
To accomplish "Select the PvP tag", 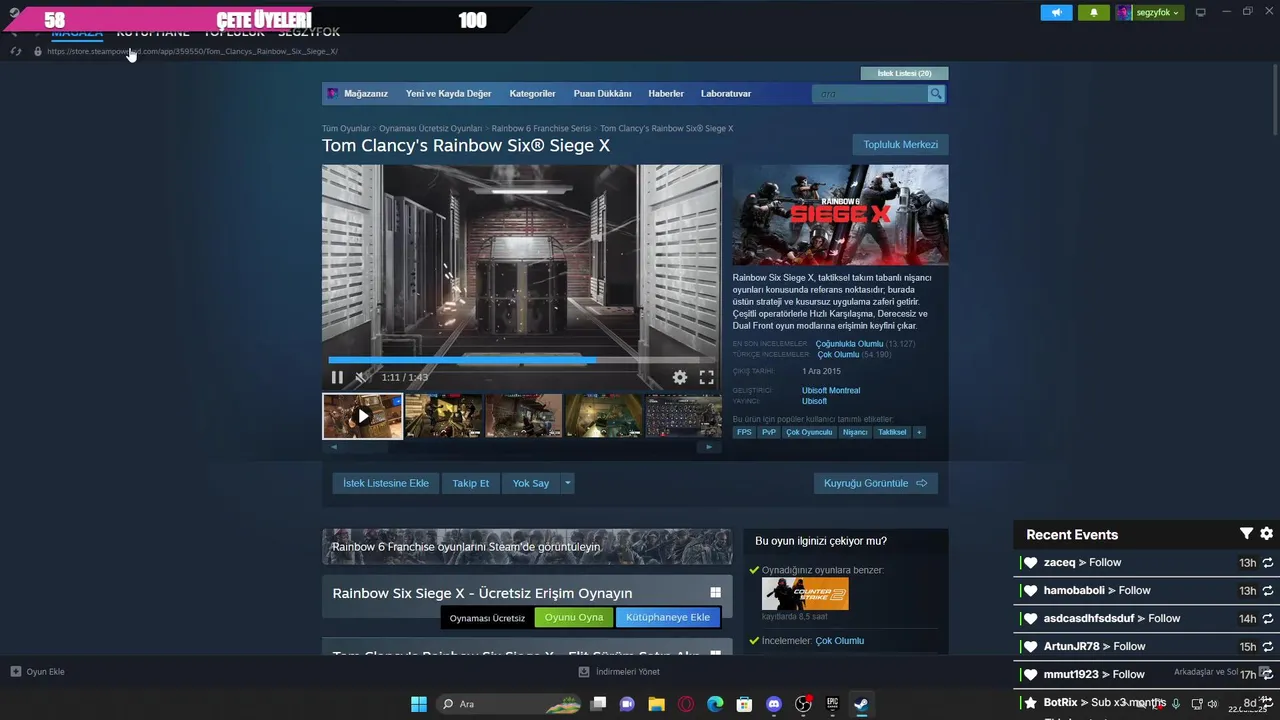I will (768, 433).
